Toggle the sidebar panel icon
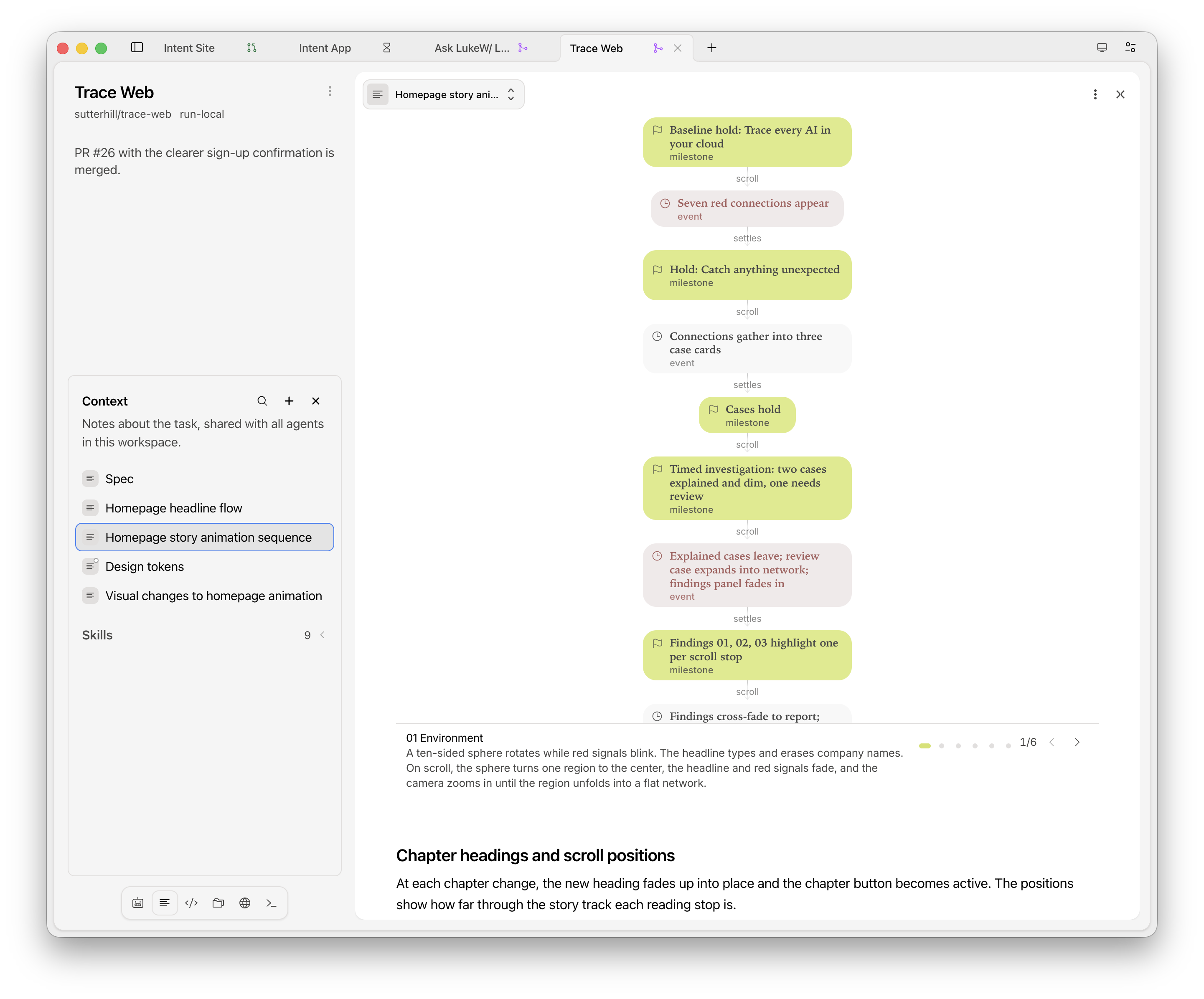Viewport: 1204px width, 999px height. tap(137, 48)
